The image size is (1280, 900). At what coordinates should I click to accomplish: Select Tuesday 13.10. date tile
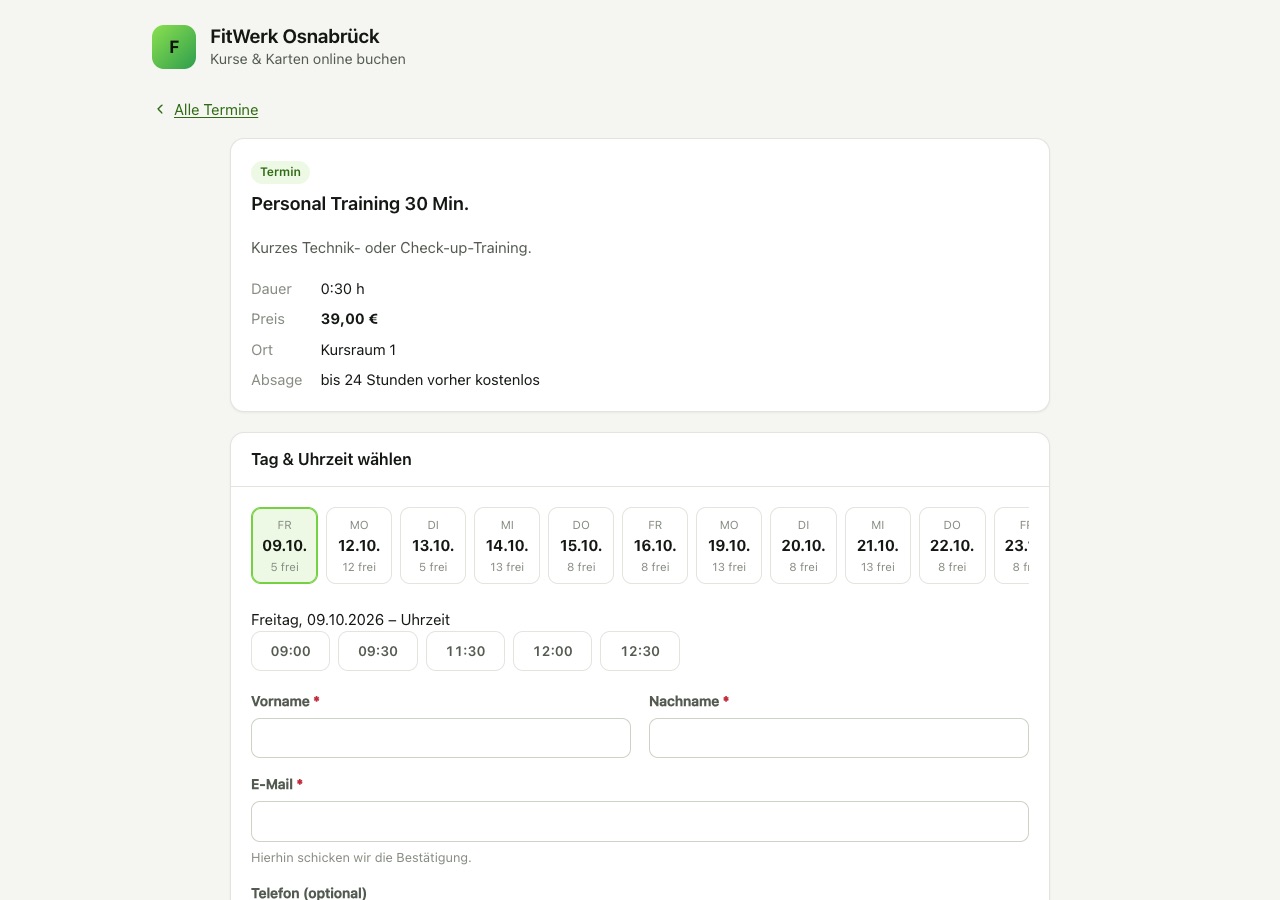[x=433, y=545]
